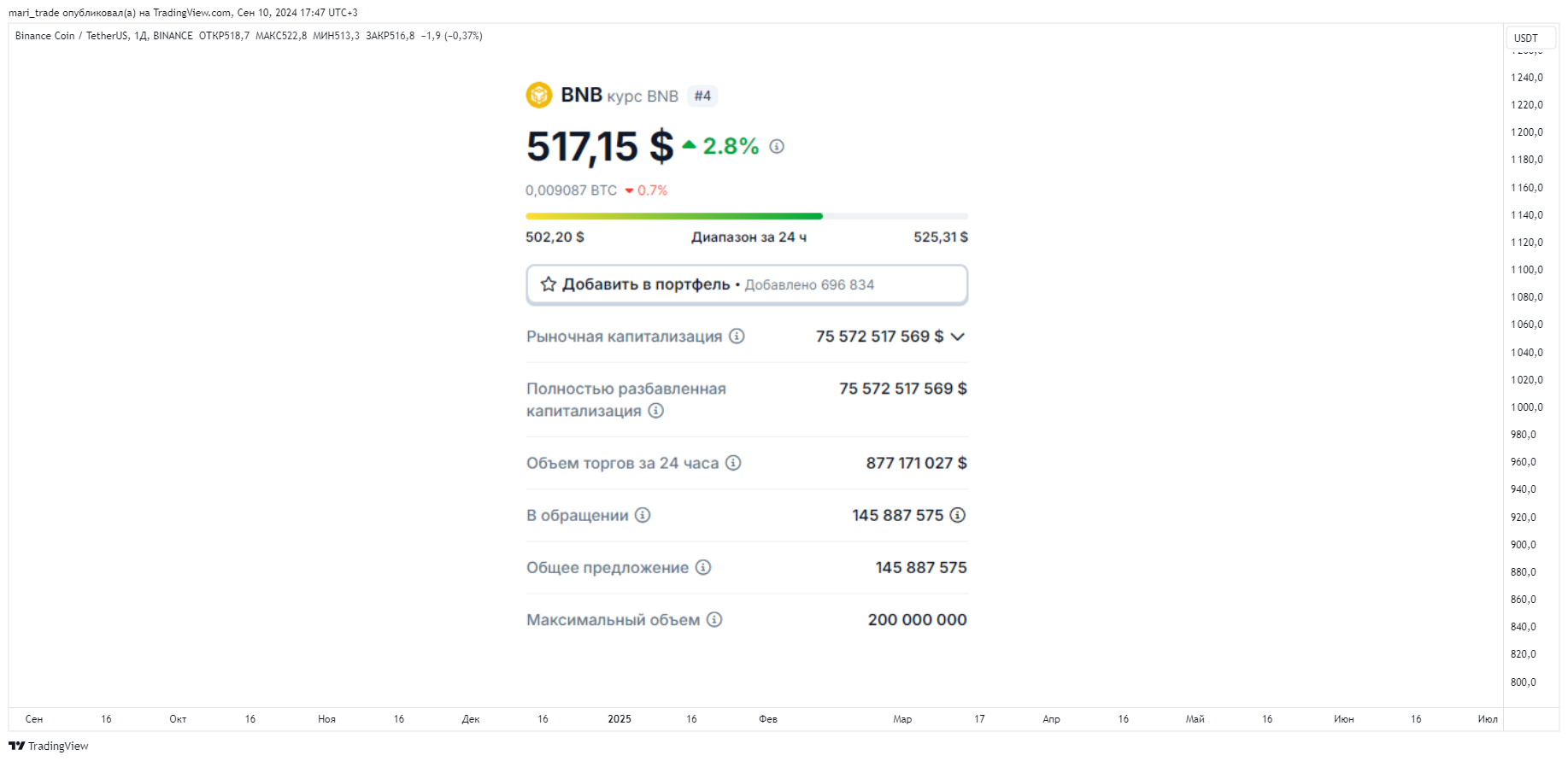Open info icon for Общее предложение
Image resolution: width=1568 pixels, height=761 pixels.
pyautogui.click(x=703, y=567)
